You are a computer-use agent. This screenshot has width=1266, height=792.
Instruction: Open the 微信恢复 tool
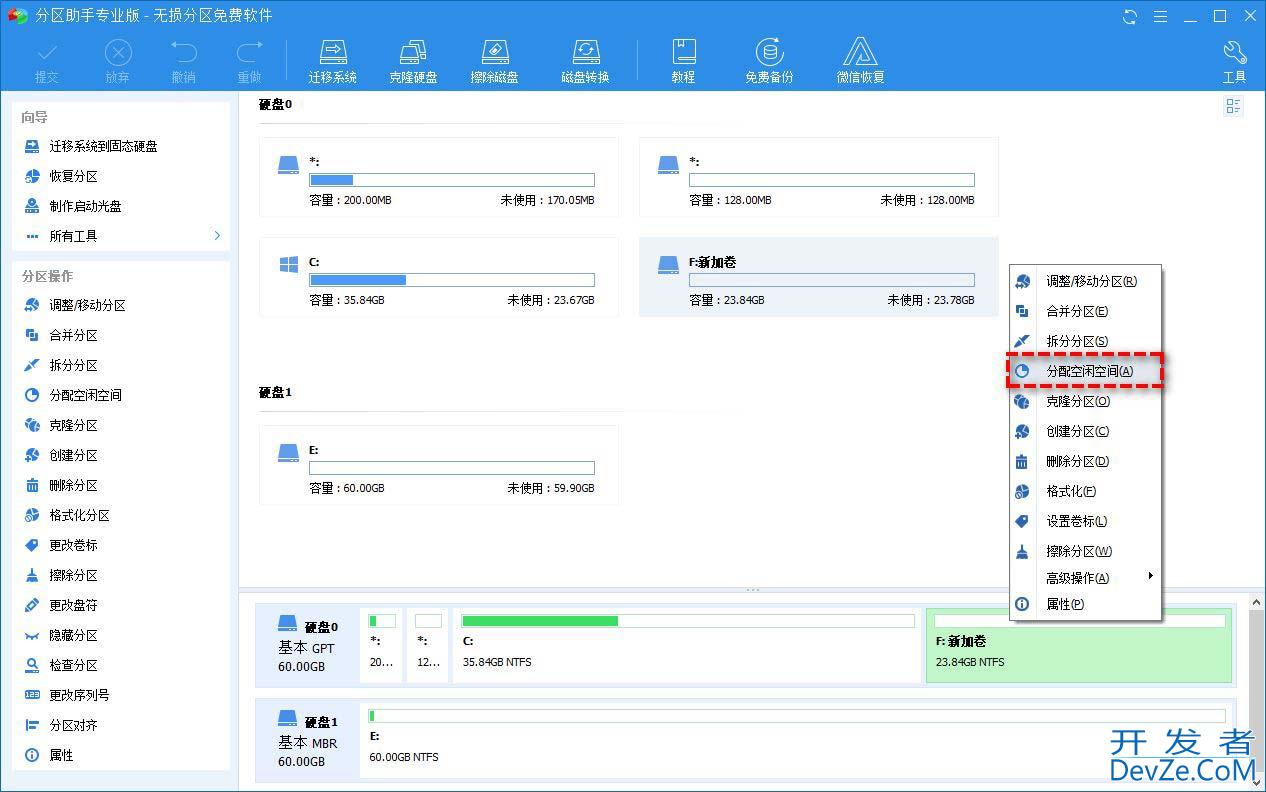[x=860, y=61]
